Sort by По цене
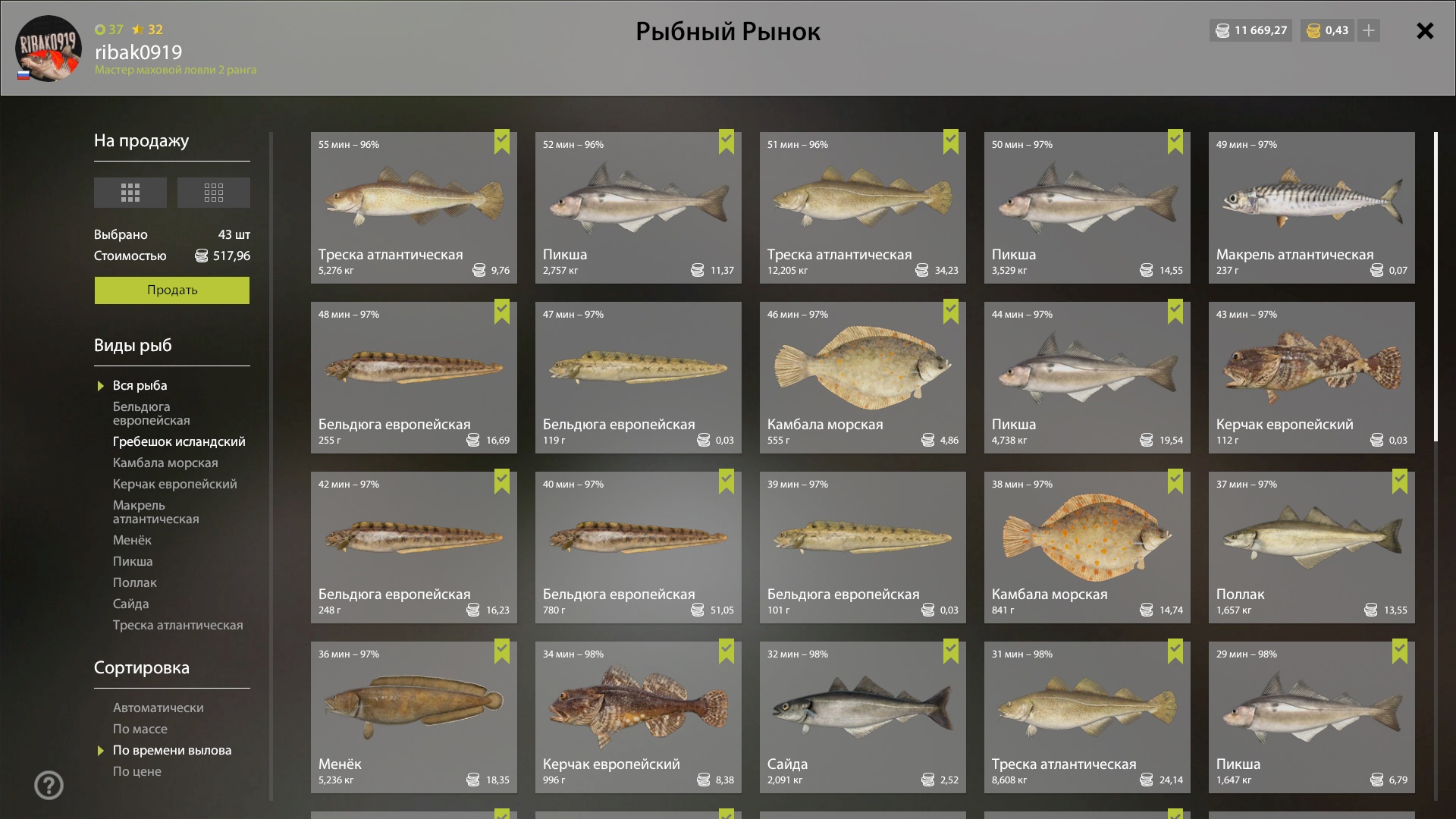The image size is (1456, 819). 137,771
